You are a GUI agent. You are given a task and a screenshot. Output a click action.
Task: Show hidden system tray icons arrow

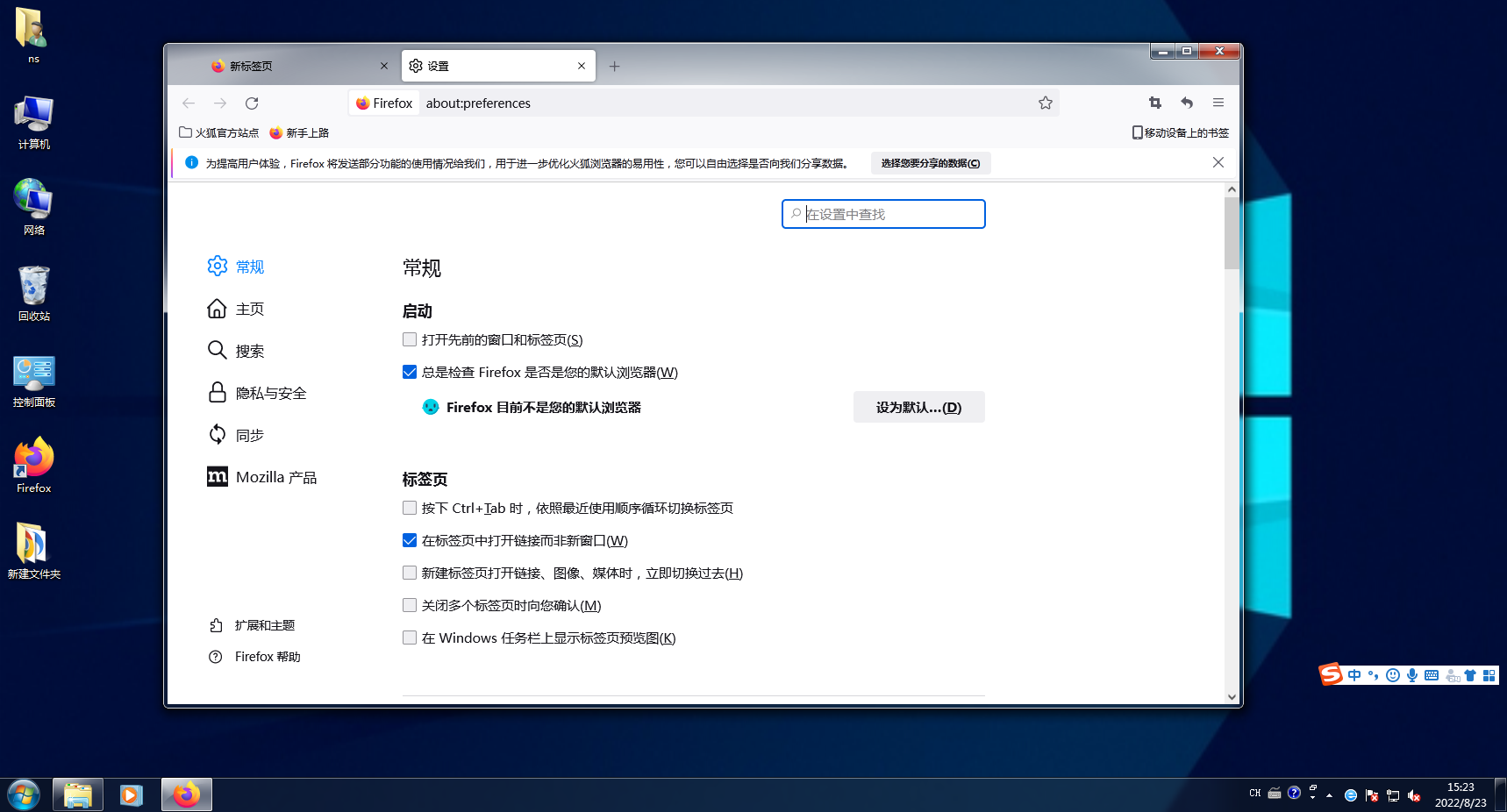(x=1330, y=795)
